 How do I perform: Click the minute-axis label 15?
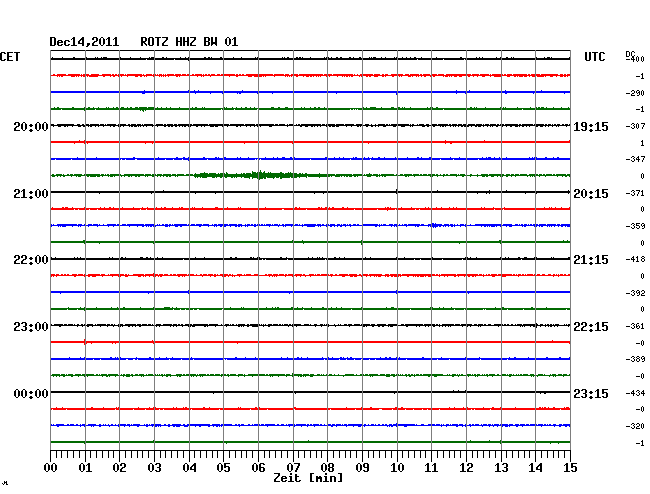(x=570, y=468)
